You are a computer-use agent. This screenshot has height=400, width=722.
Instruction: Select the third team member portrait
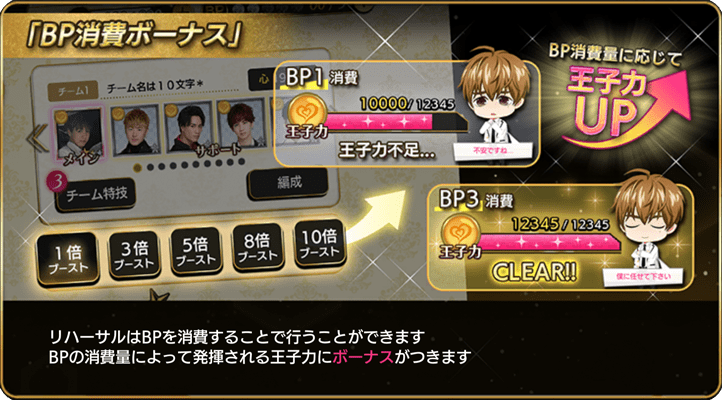(188, 126)
